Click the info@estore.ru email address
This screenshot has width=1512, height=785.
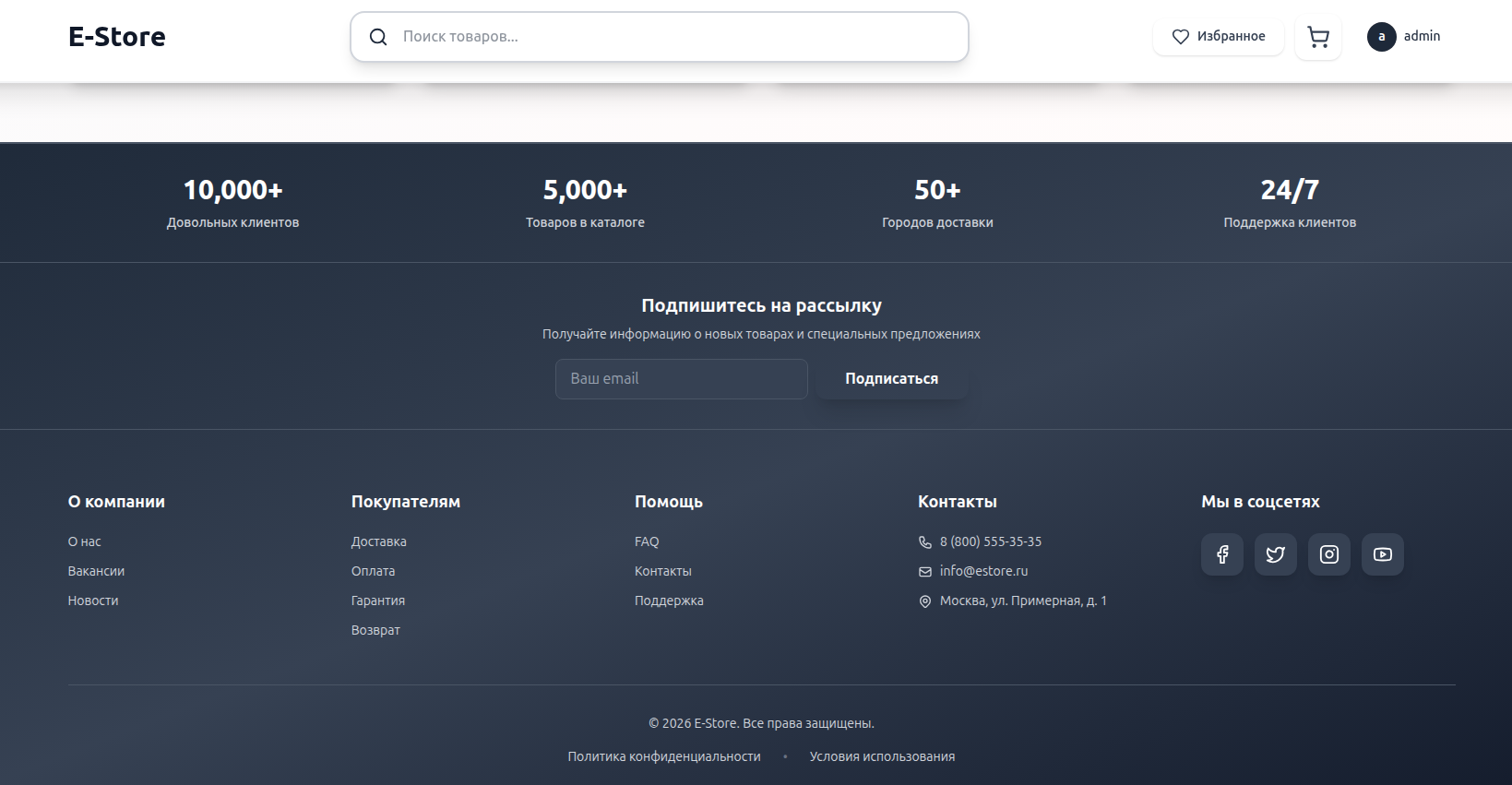click(x=983, y=571)
